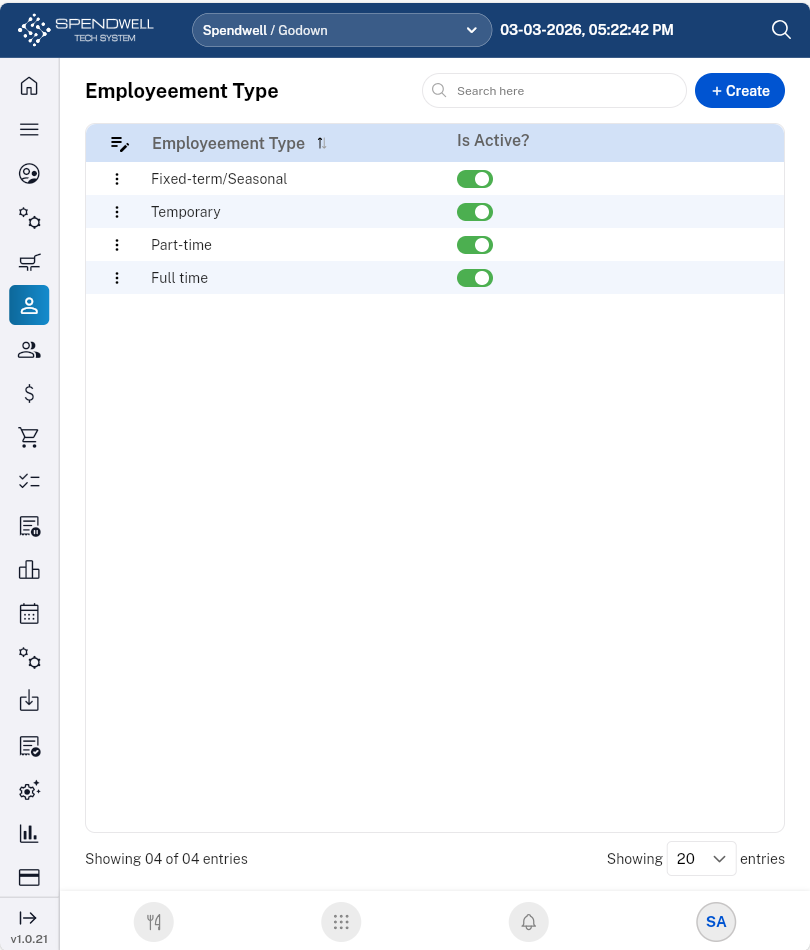Open the leaderboard podium icon in sidebar
The image size is (810, 950).
click(x=29, y=570)
